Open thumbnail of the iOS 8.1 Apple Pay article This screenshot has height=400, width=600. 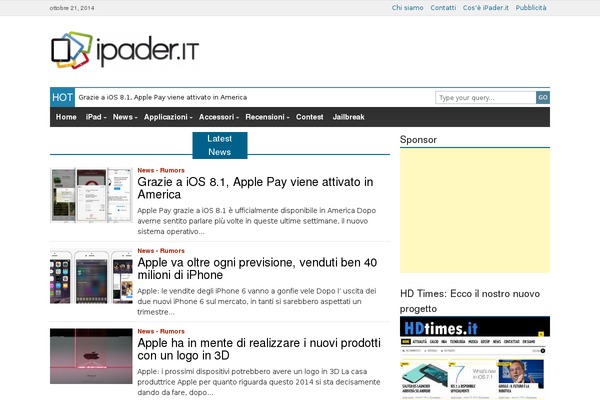pyautogui.click(x=91, y=195)
